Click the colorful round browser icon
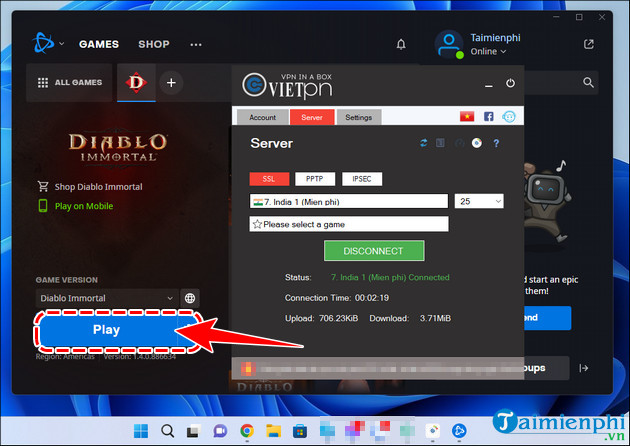 click(477, 143)
